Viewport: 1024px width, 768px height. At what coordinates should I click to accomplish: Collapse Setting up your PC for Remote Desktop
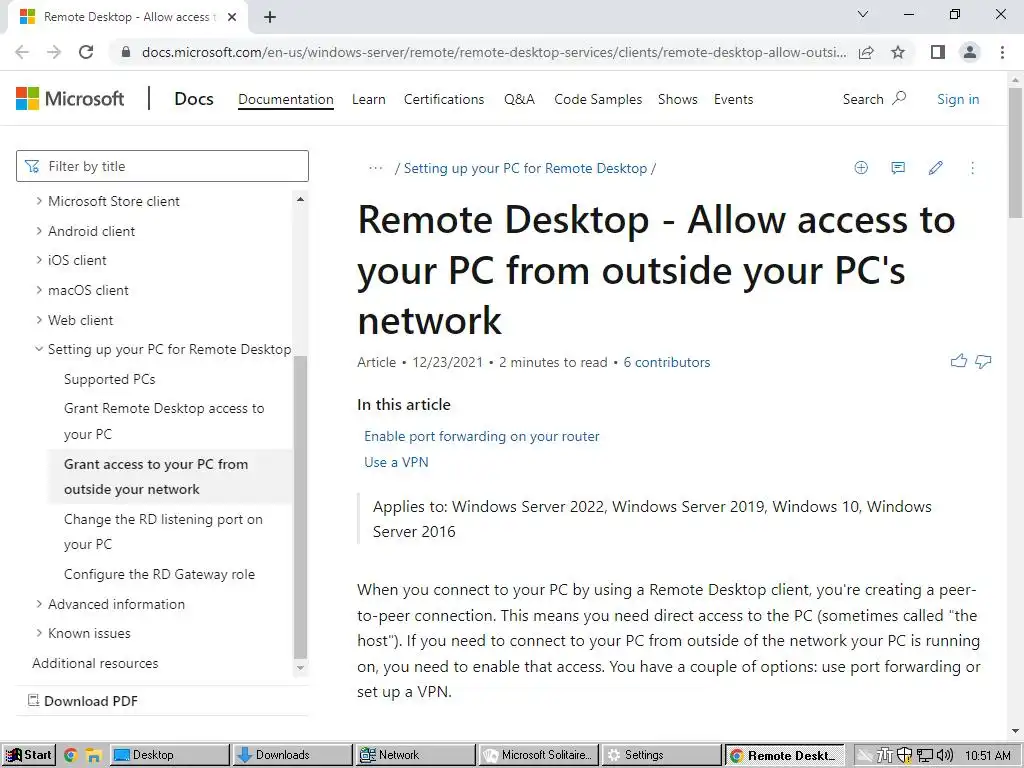pos(39,349)
